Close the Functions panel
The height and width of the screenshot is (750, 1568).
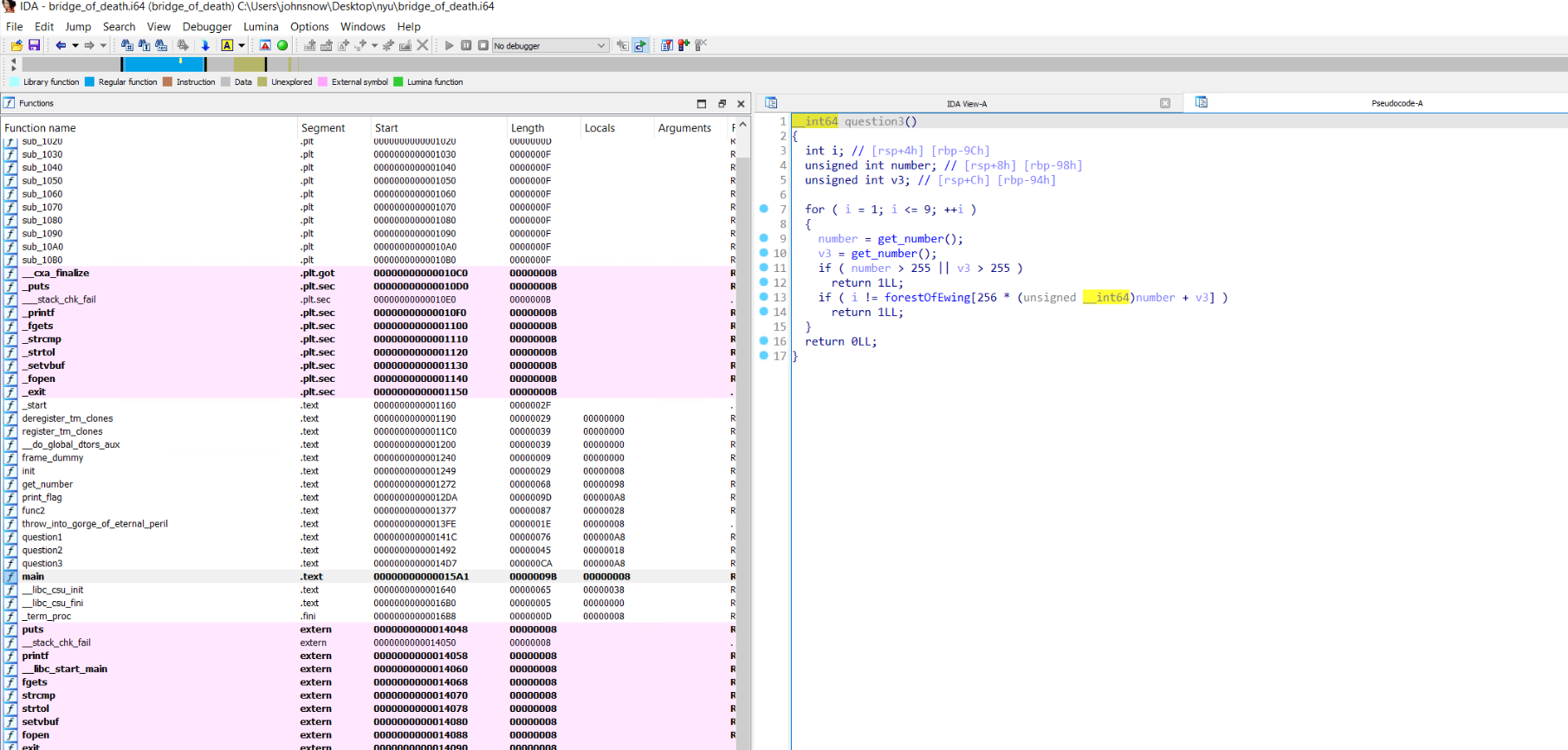coord(741,104)
